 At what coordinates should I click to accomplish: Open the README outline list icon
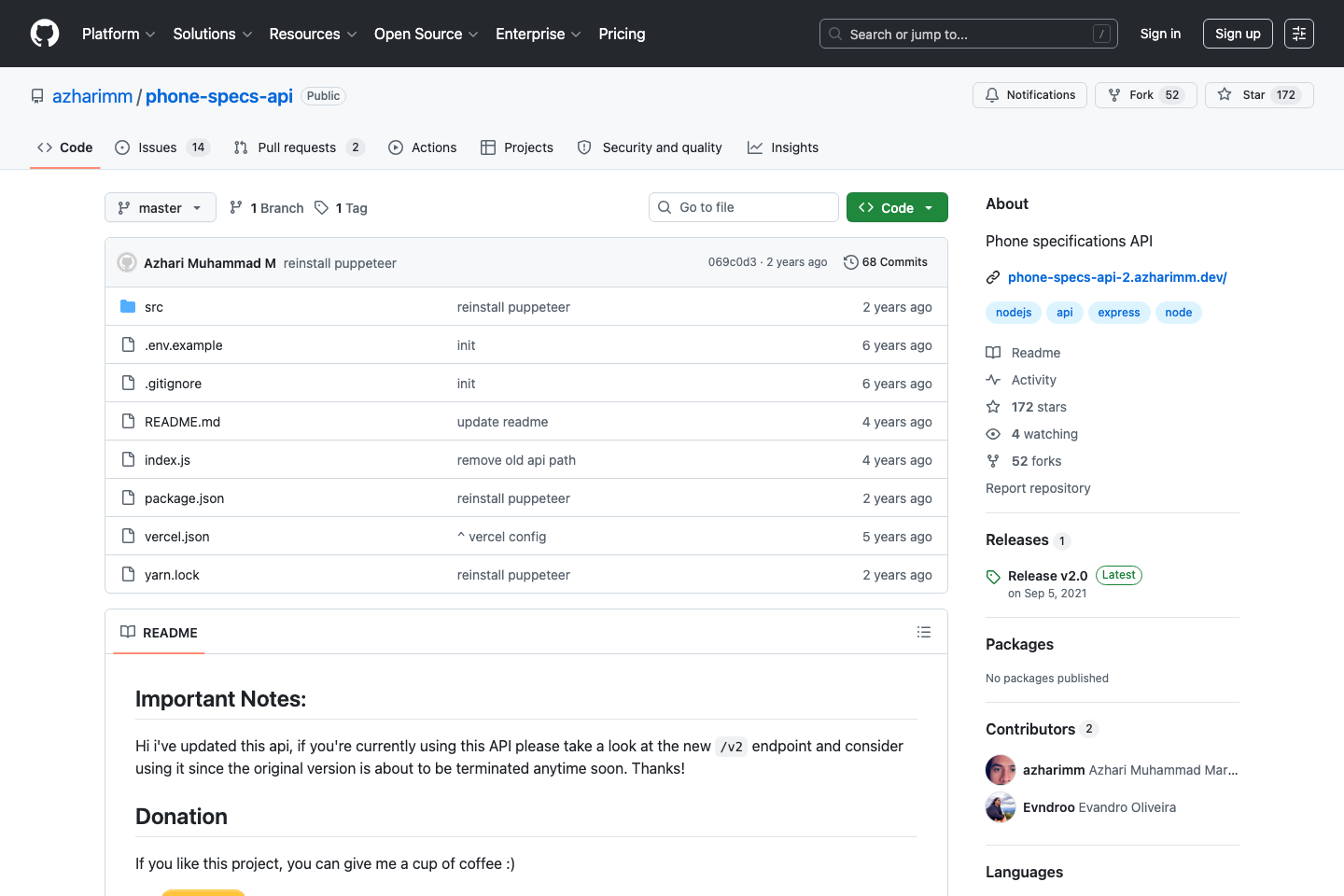(923, 632)
